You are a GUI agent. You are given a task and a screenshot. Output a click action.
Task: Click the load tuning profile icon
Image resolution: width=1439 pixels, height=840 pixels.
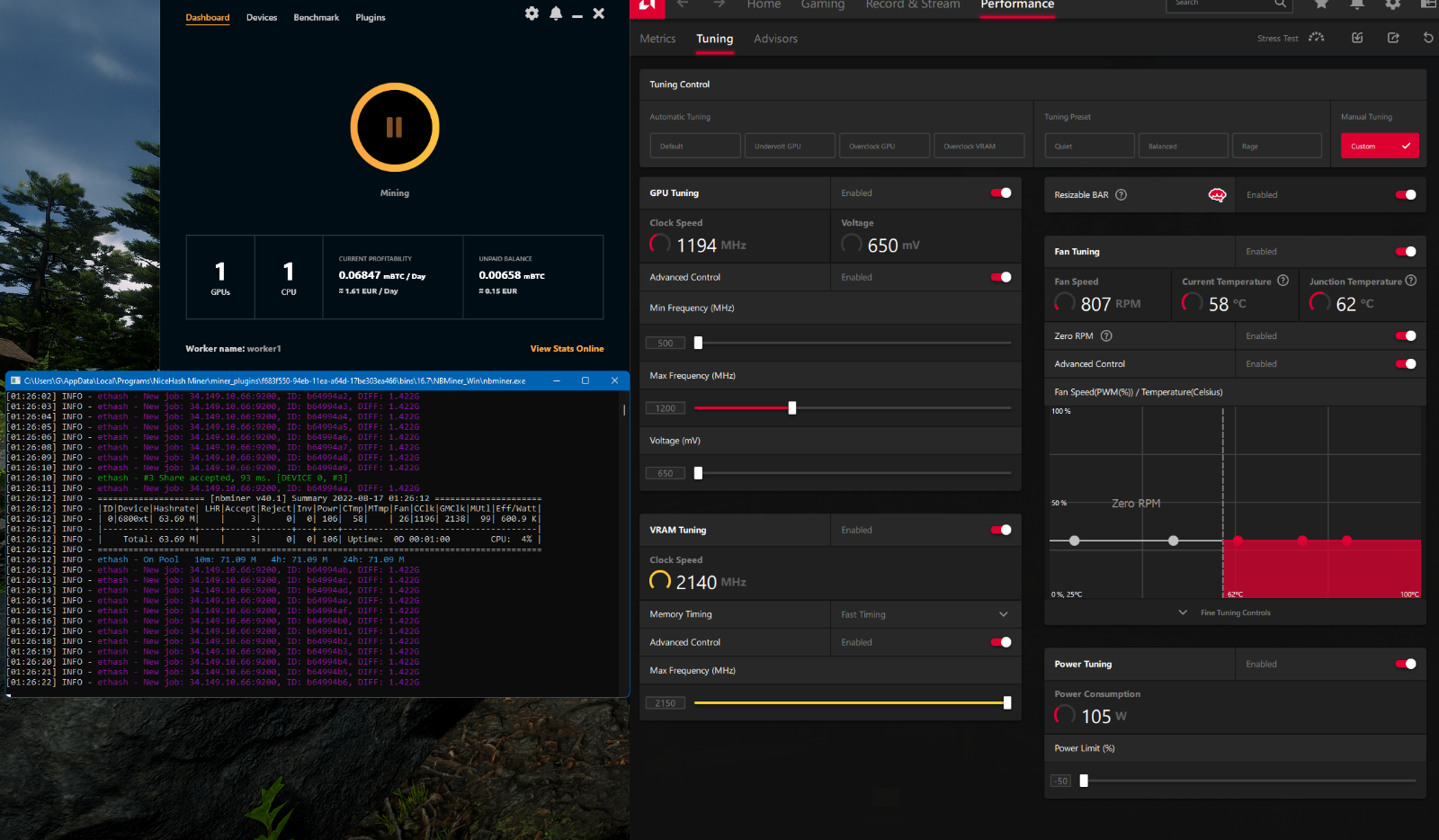tap(1357, 38)
